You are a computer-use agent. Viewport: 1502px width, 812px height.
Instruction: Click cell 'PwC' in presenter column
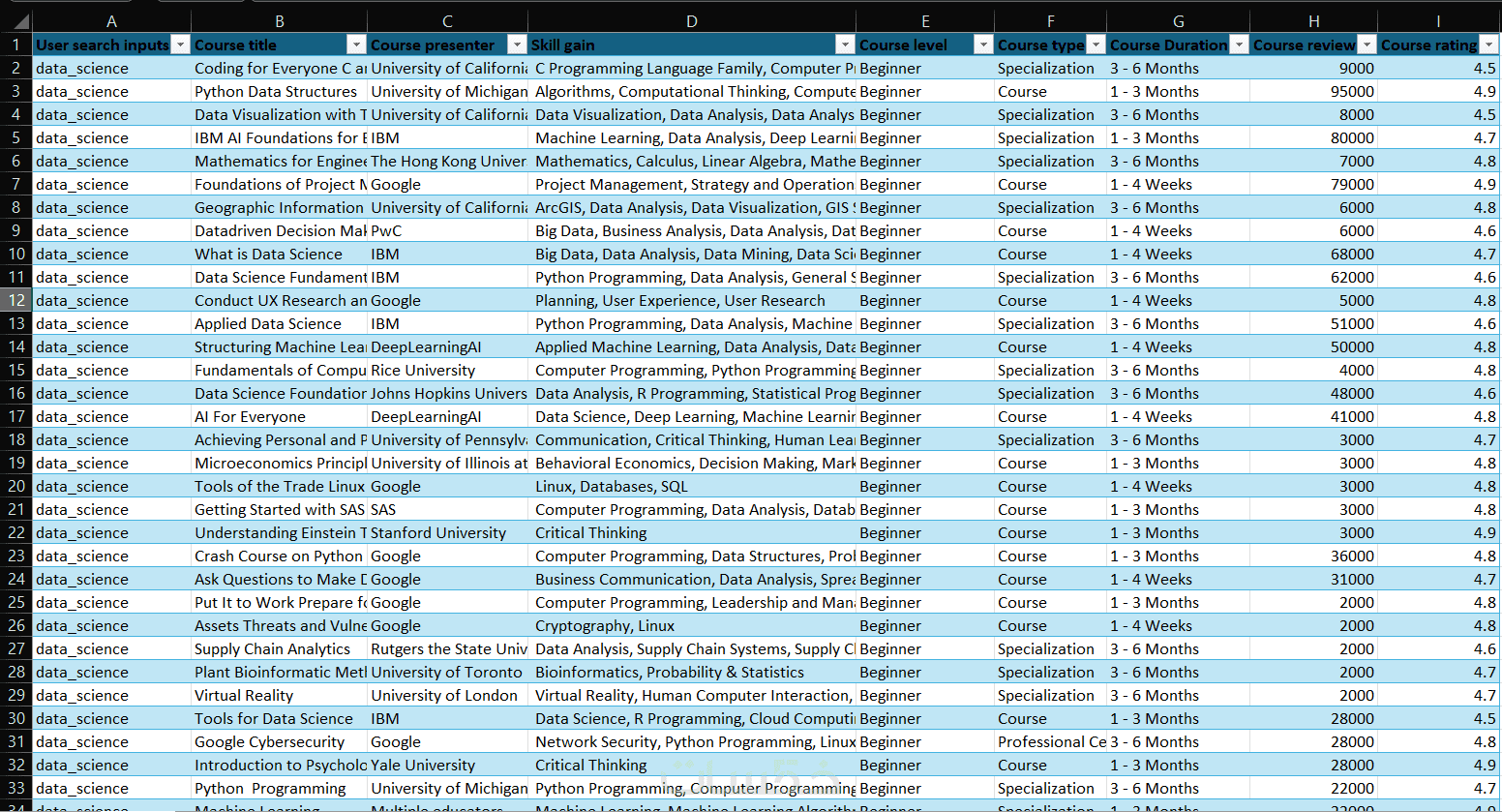pyautogui.click(x=447, y=230)
